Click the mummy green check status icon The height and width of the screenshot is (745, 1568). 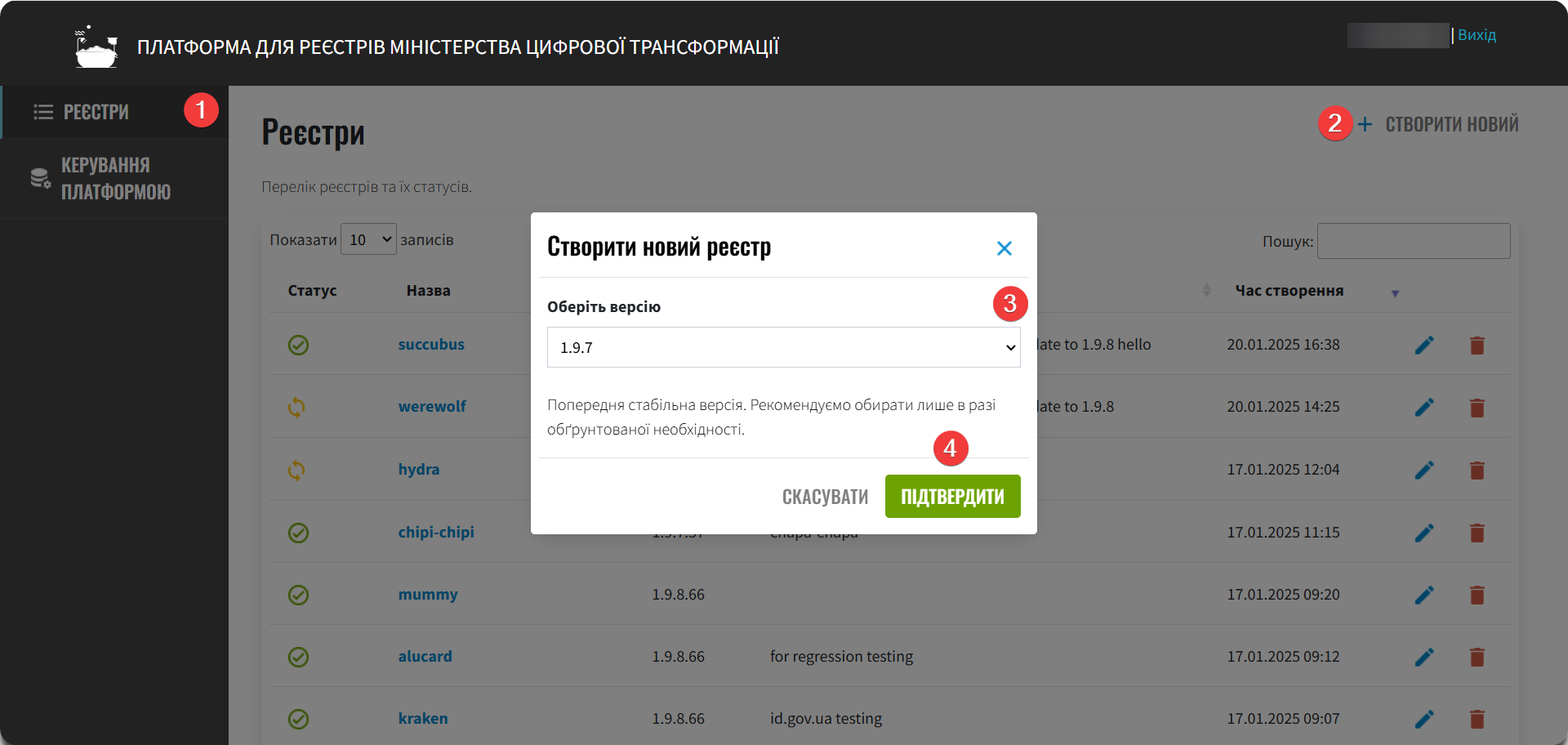point(298,595)
